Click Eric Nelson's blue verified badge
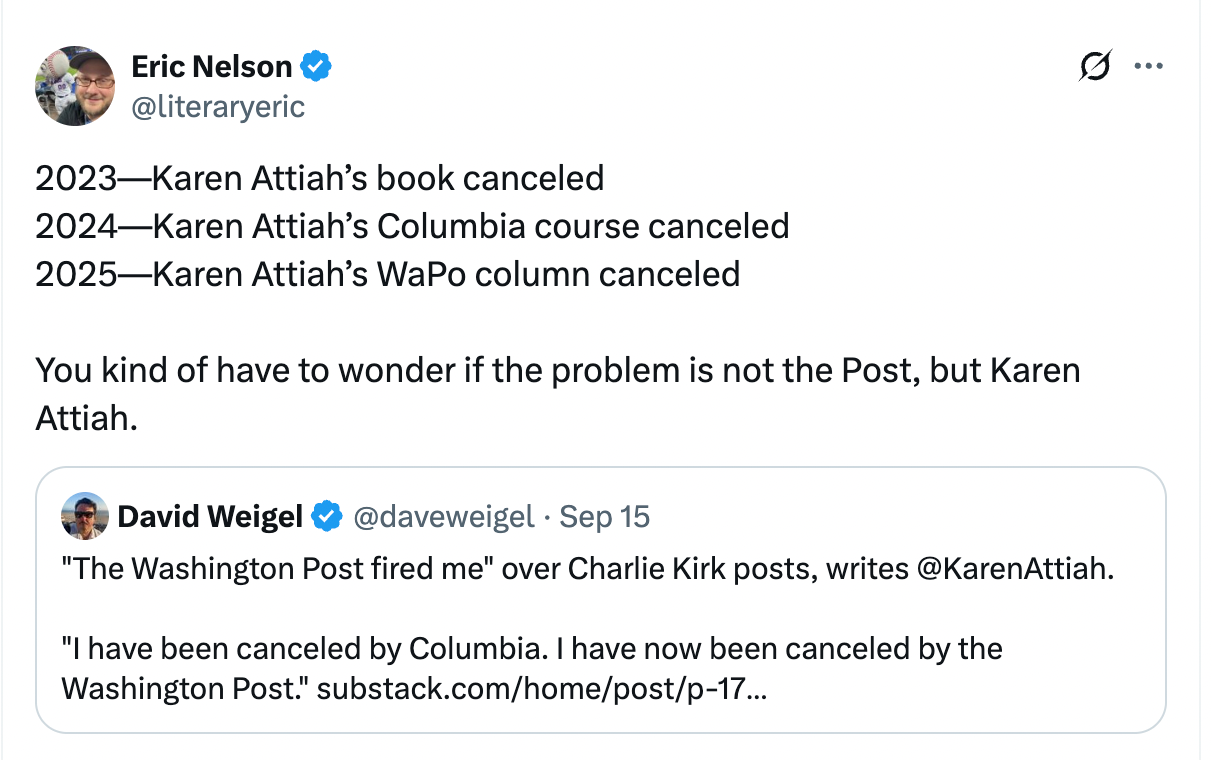This screenshot has height=760, width=1212. (317, 67)
